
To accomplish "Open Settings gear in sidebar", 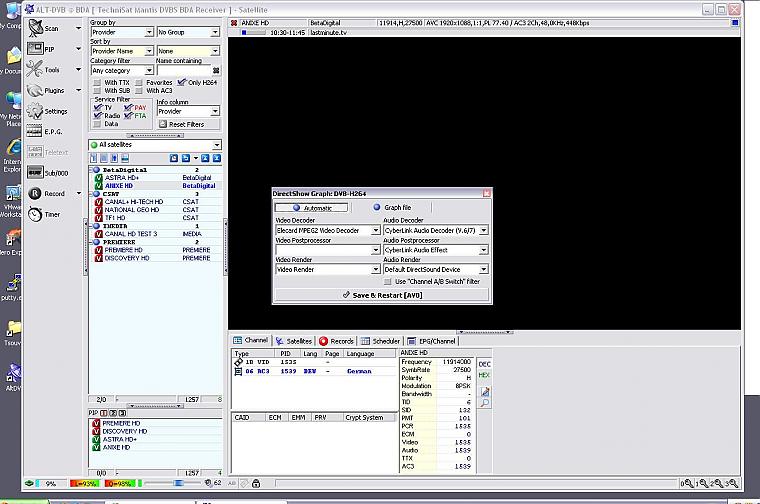I will (34, 111).
